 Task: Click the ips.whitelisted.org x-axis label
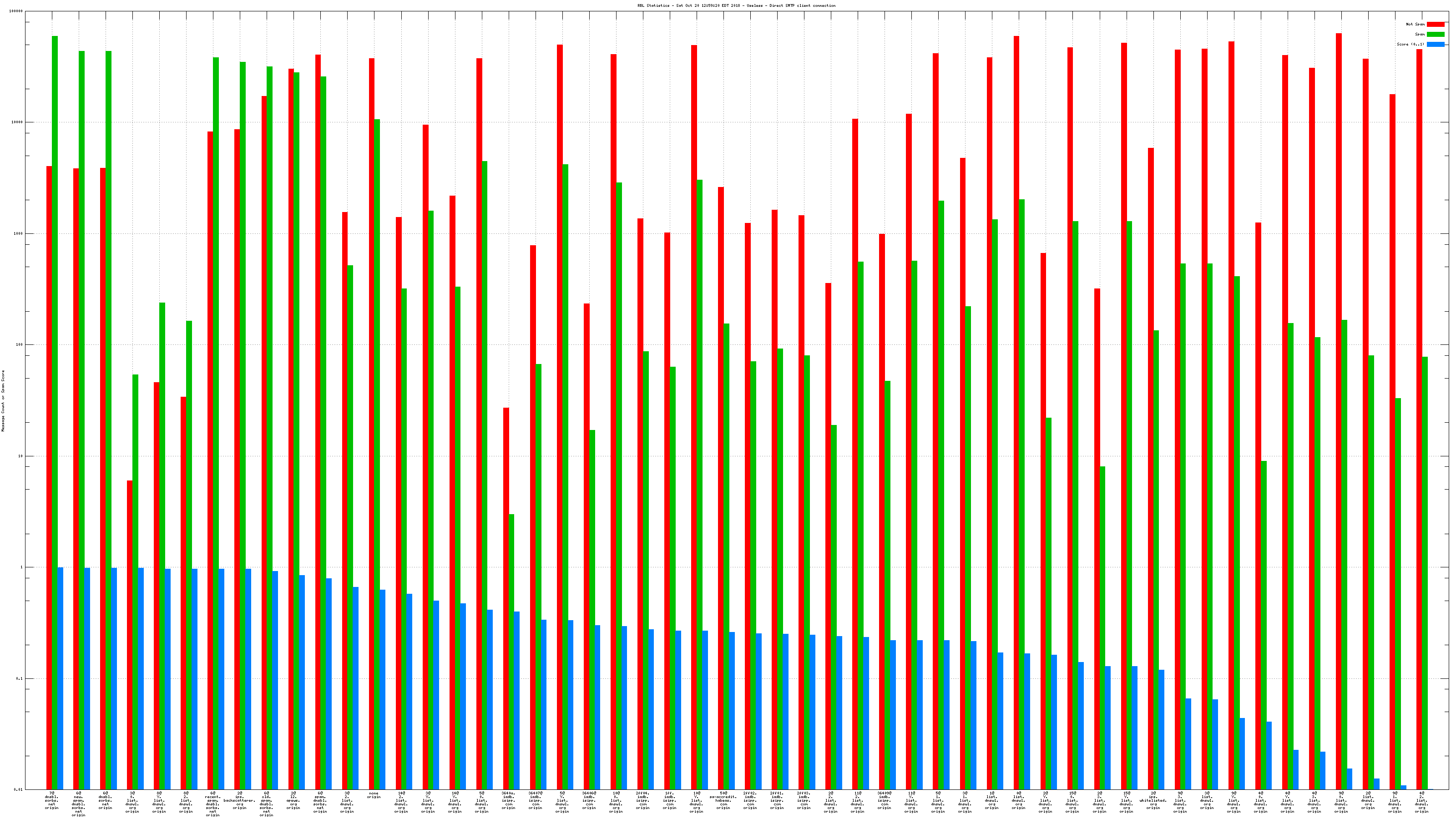click(x=1153, y=800)
